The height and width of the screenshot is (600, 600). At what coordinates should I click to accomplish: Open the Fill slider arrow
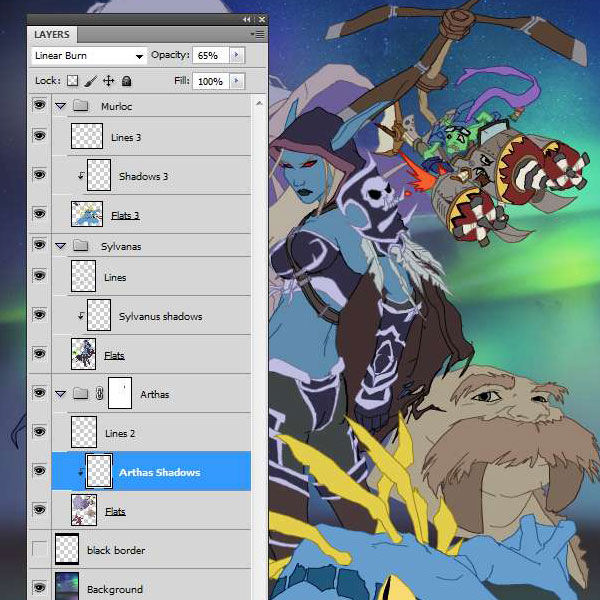(236, 81)
